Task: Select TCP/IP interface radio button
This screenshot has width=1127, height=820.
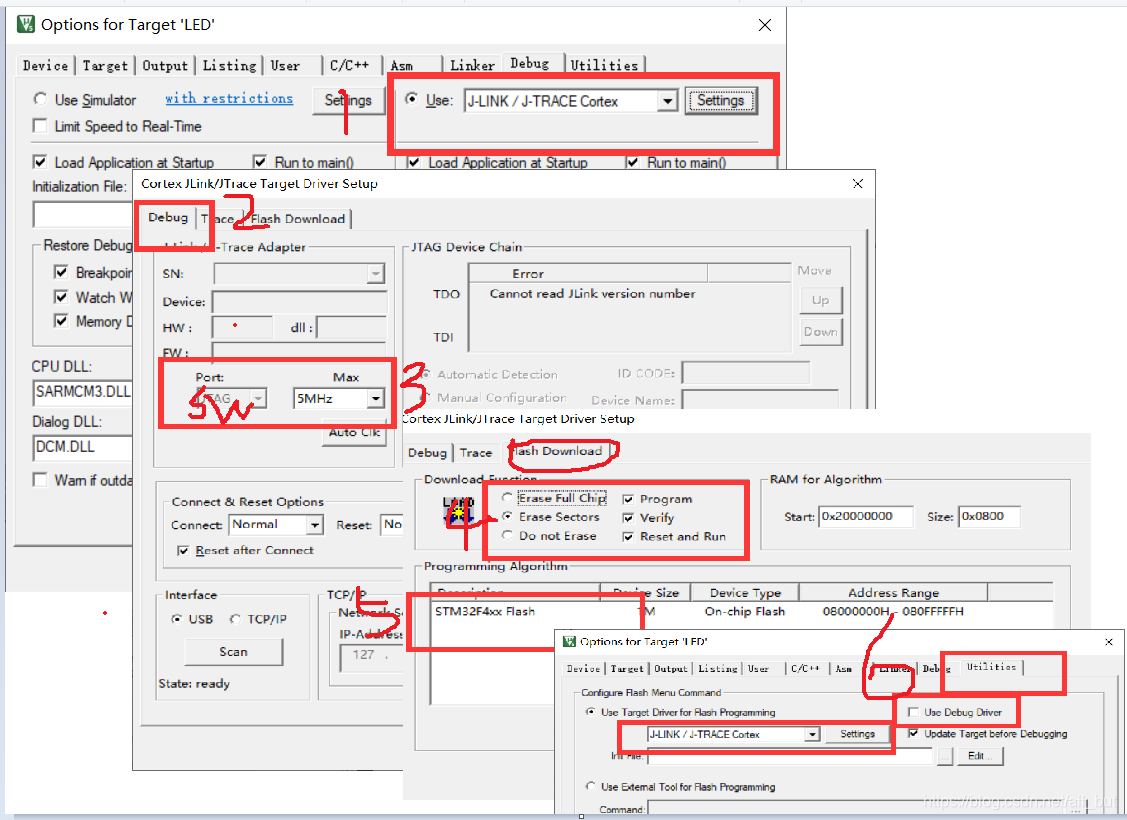Action: point(235,619)
